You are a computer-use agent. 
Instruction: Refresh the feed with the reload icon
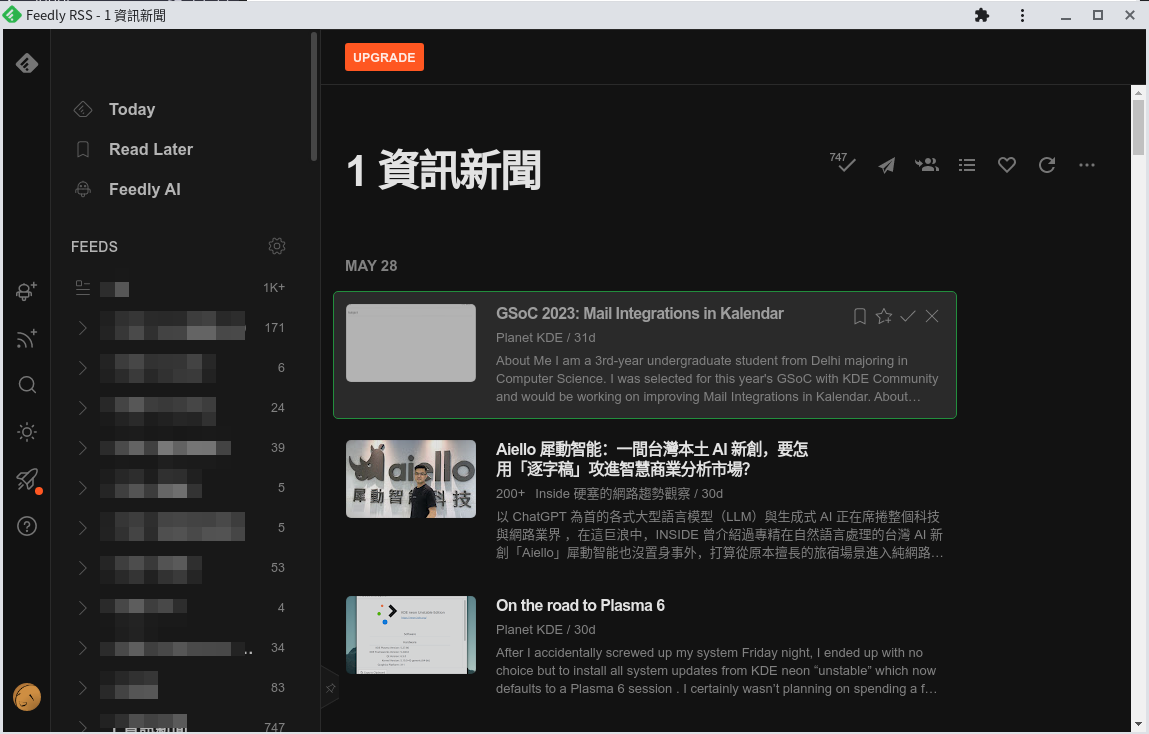(x=1047, y=165)
